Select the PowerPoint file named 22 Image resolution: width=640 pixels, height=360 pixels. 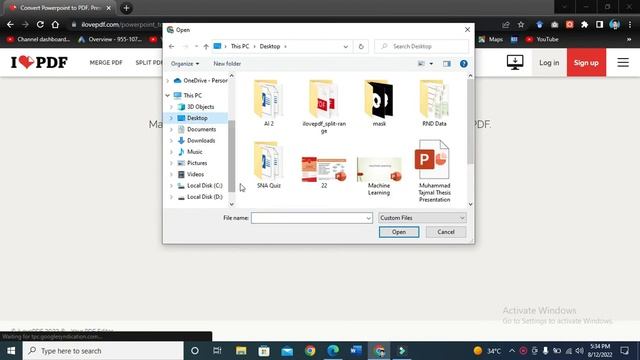[324, 172]
